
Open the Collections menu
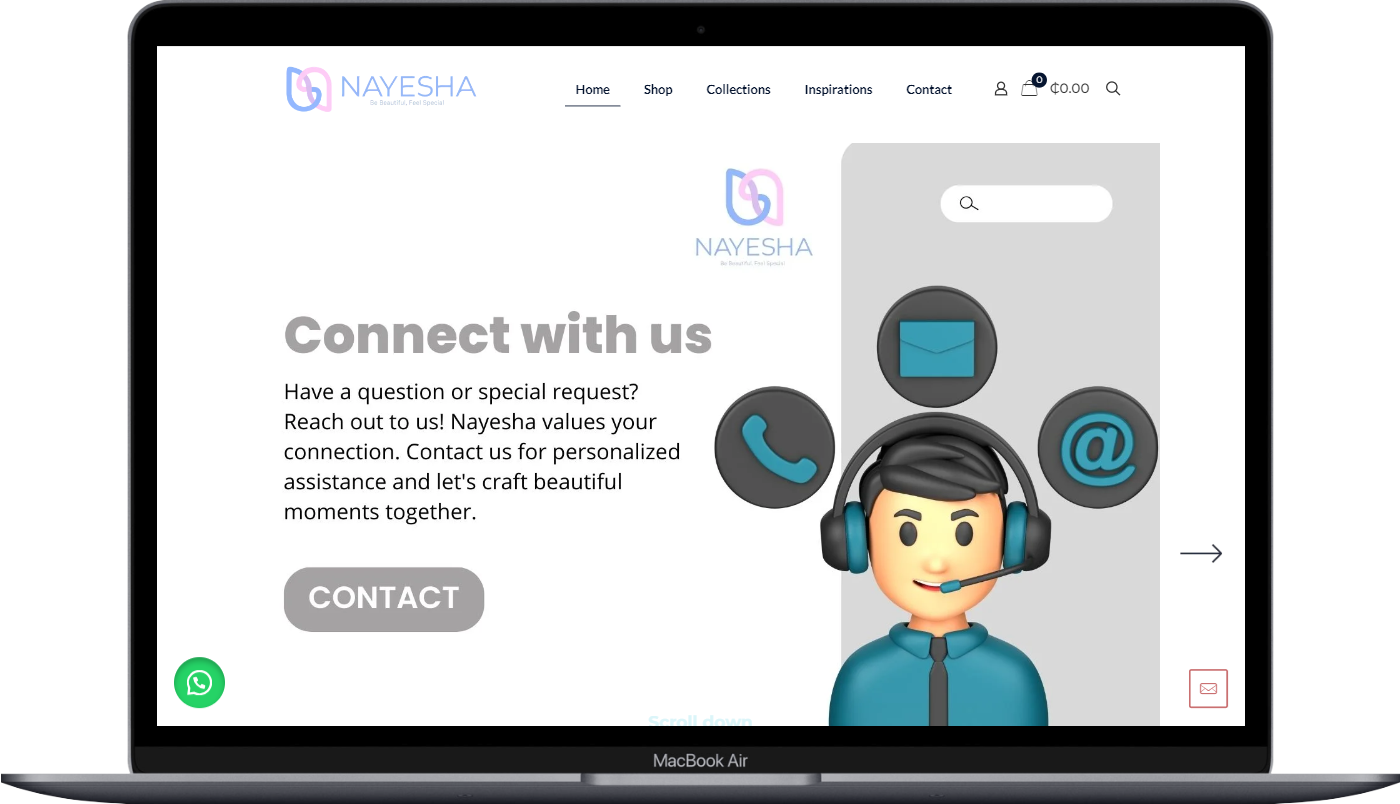[x=738, y=89]
